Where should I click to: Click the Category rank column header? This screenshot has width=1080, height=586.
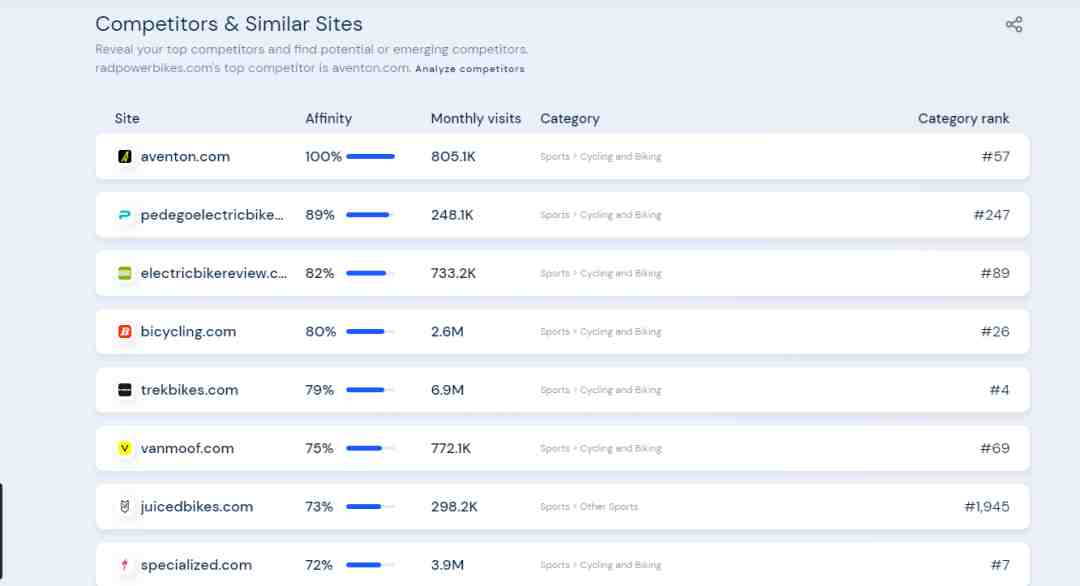pos(964,118)
